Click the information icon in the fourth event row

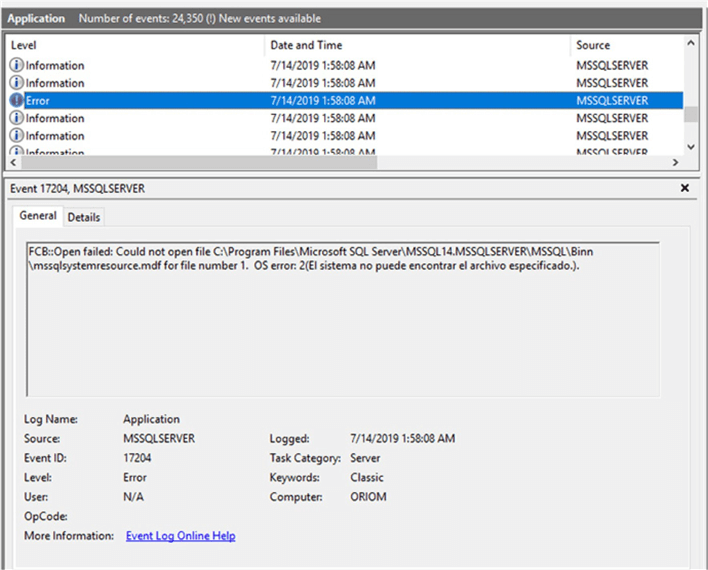coord(16,118)
